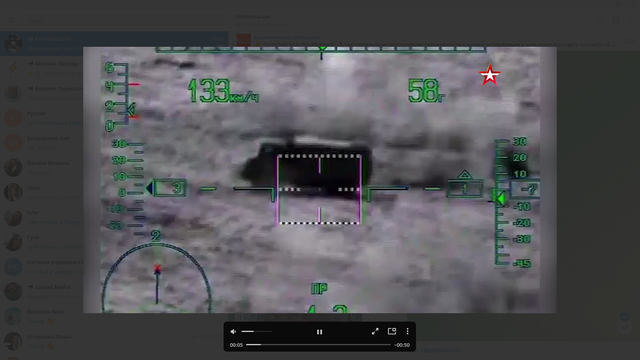
Task: Mute the video using the speaker icon
Action: click(x=233, y=331)
